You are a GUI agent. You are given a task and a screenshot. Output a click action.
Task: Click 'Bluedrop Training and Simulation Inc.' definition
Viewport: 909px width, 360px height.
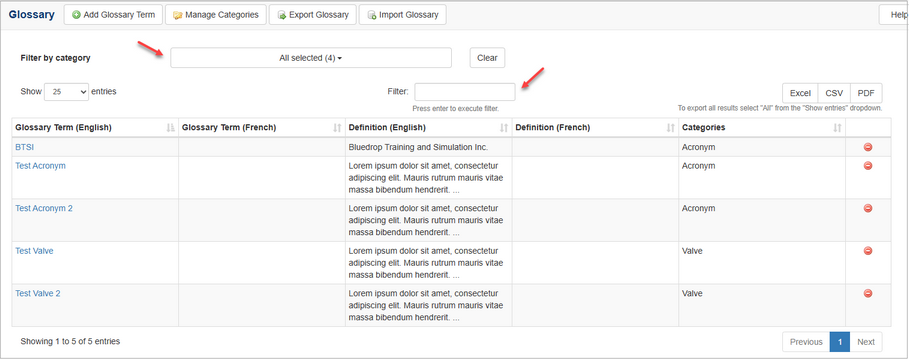[419, 147]
